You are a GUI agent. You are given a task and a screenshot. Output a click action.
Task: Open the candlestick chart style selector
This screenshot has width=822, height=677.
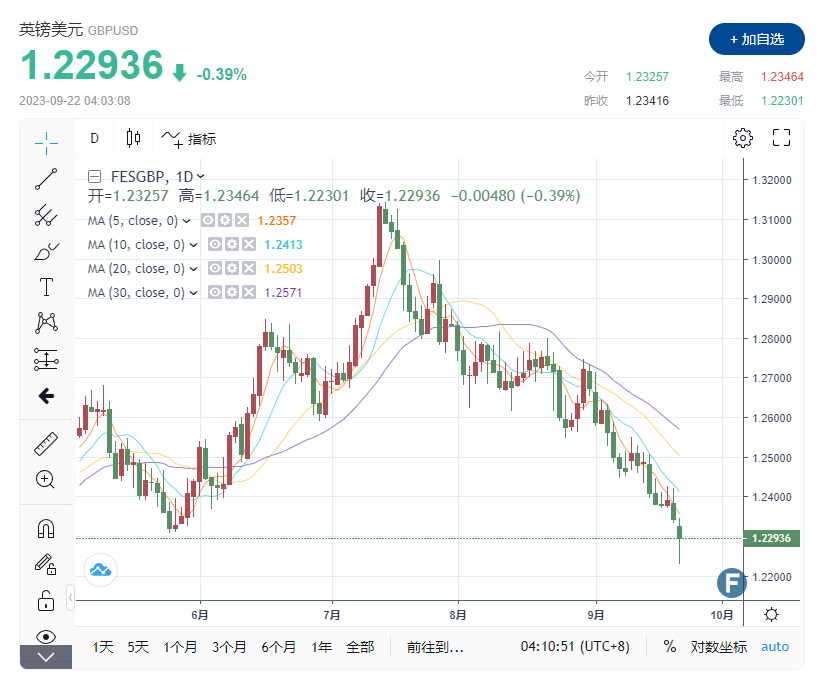(x=134, y=138)
